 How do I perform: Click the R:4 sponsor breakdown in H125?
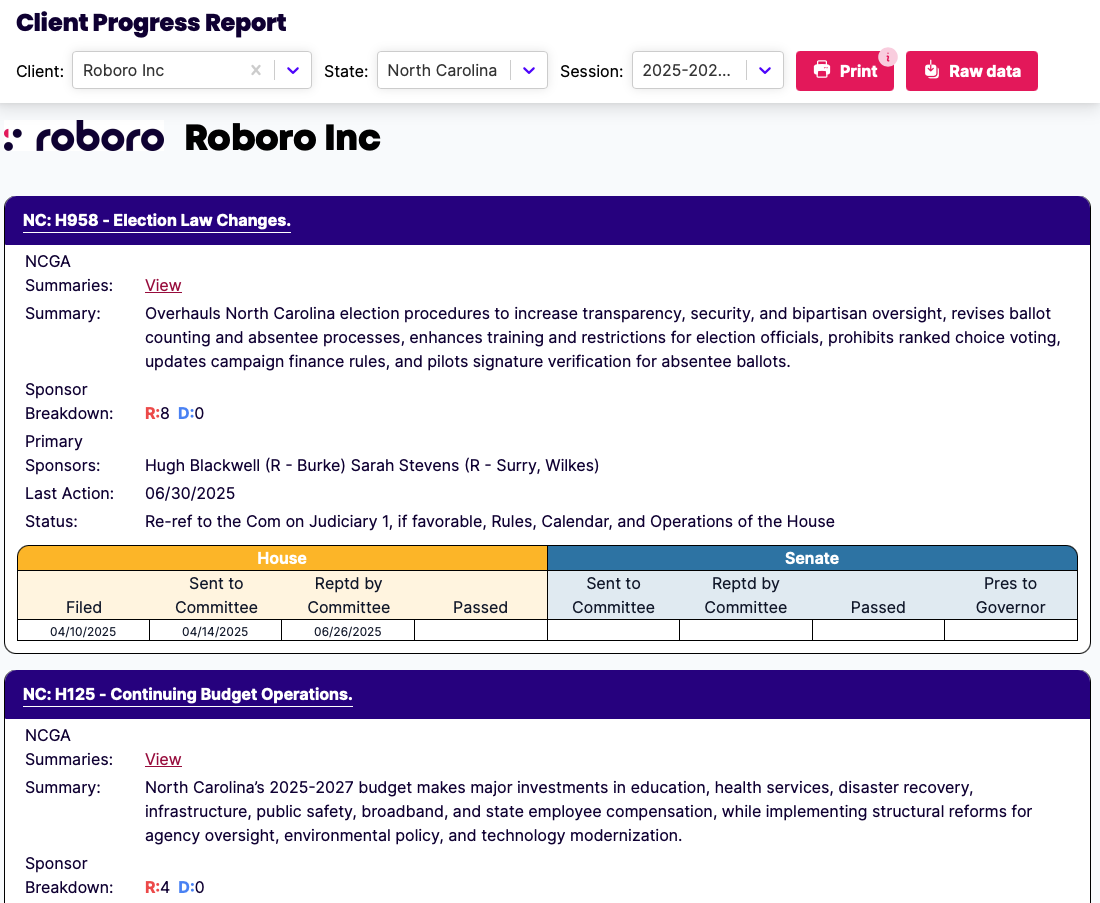[157, 888]
